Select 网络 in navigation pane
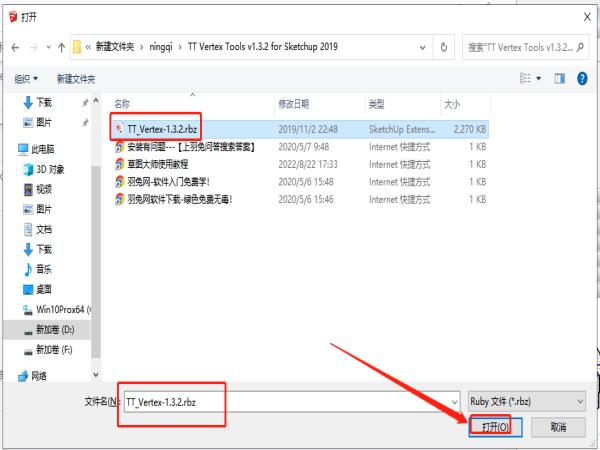The height and width of the screenshot is (450, 600). [33, 376]
